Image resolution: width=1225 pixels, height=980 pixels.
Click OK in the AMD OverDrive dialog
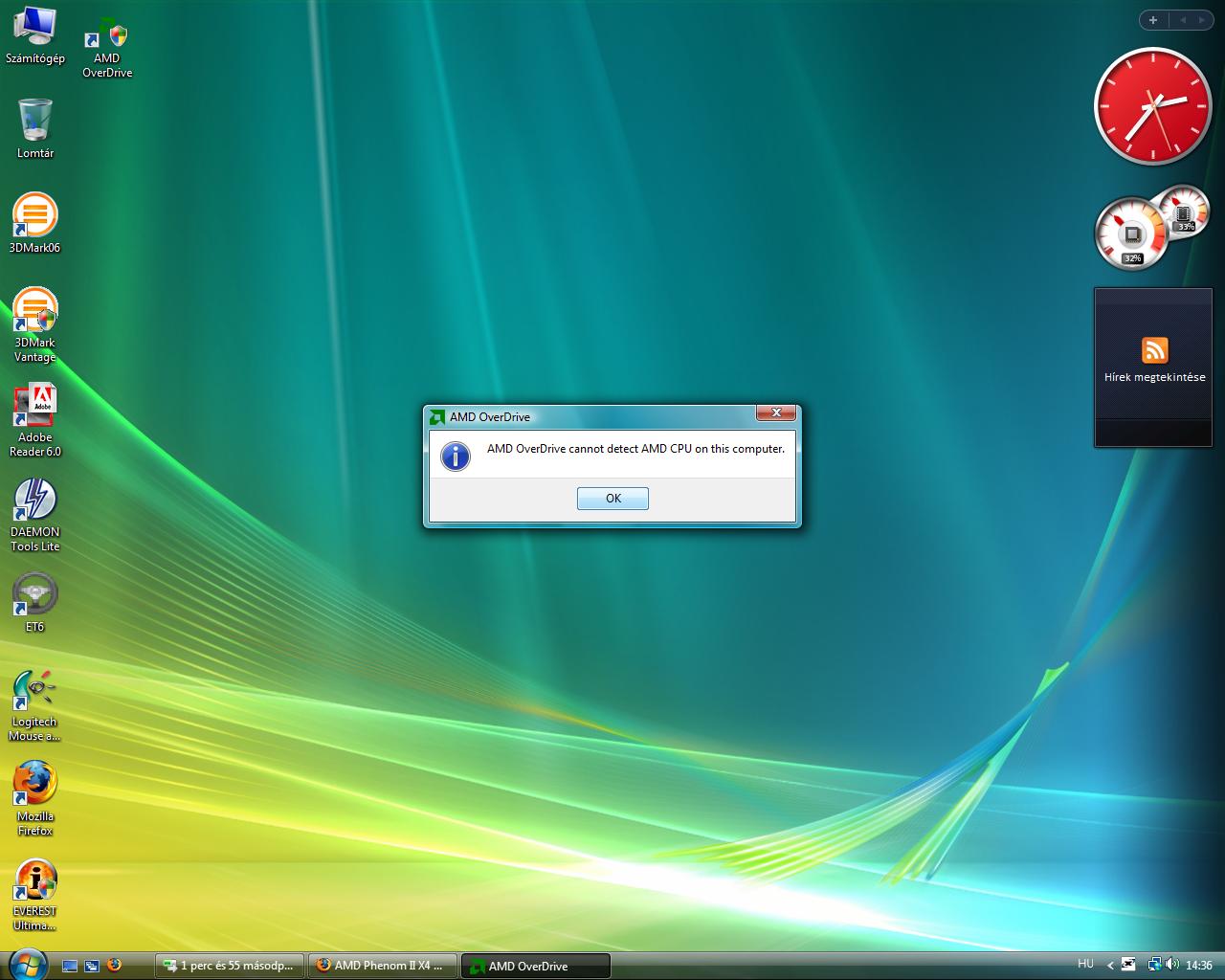point(612,499)
